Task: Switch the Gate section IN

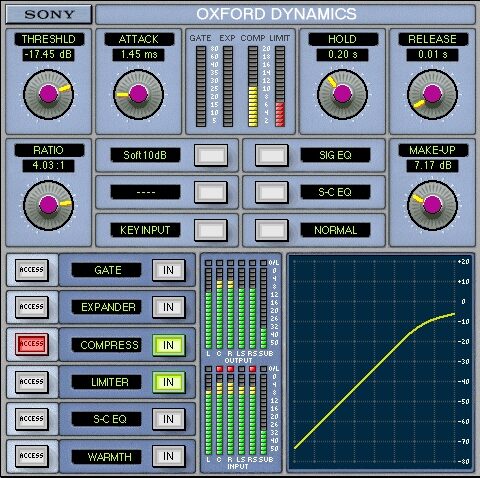Action: [x=169, y=270]
